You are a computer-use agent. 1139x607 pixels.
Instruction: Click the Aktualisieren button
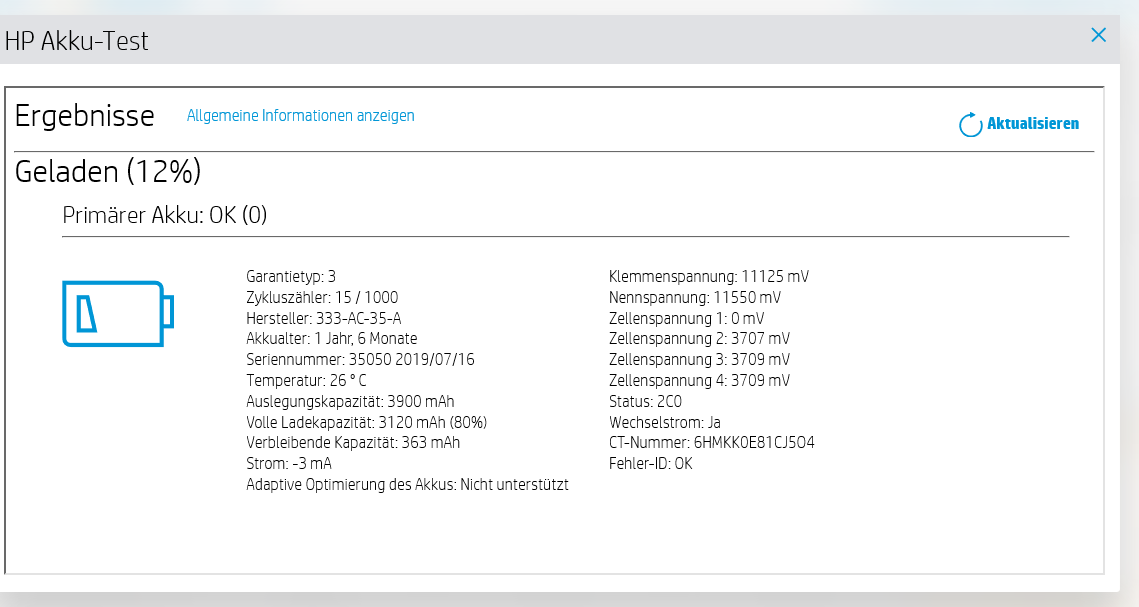point(1031,124)
